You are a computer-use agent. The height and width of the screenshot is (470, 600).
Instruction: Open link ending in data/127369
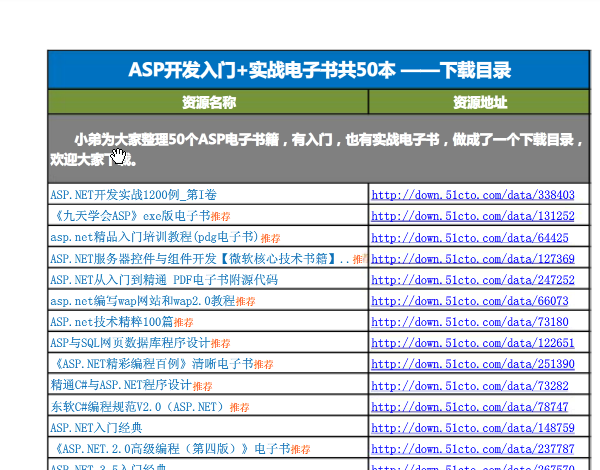click(x=473, y=259)
